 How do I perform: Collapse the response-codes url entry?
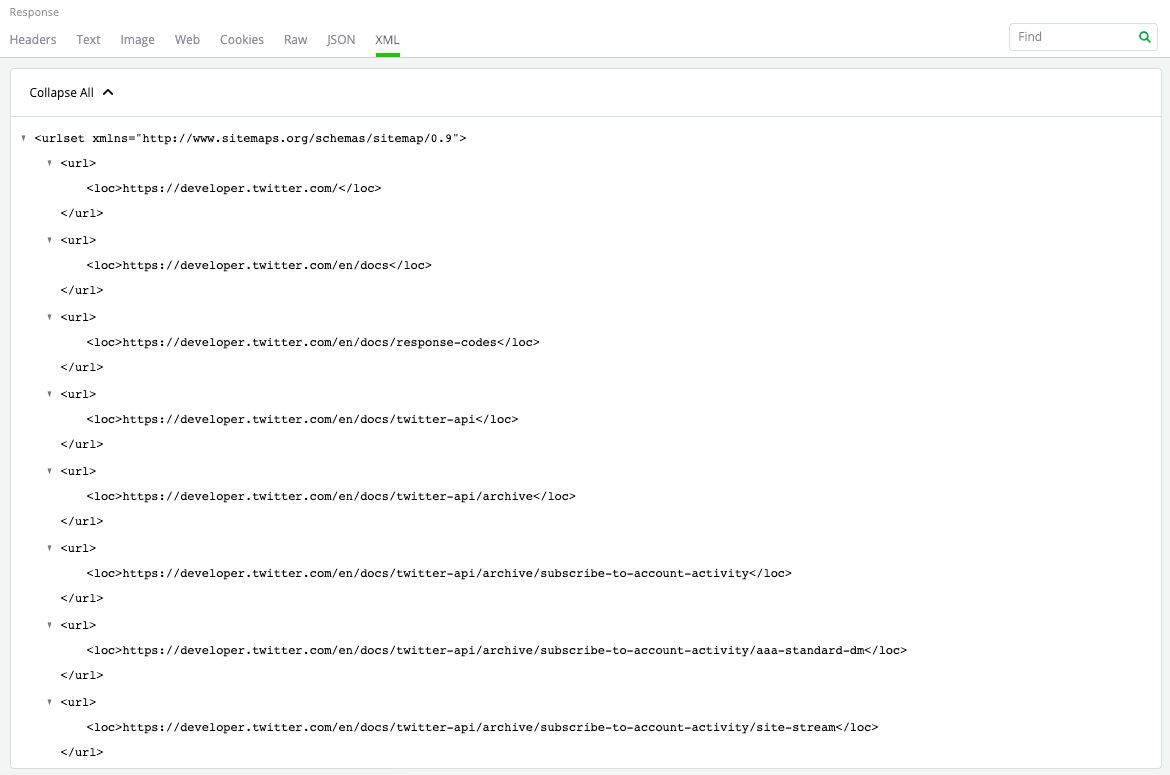pos(50,317)
